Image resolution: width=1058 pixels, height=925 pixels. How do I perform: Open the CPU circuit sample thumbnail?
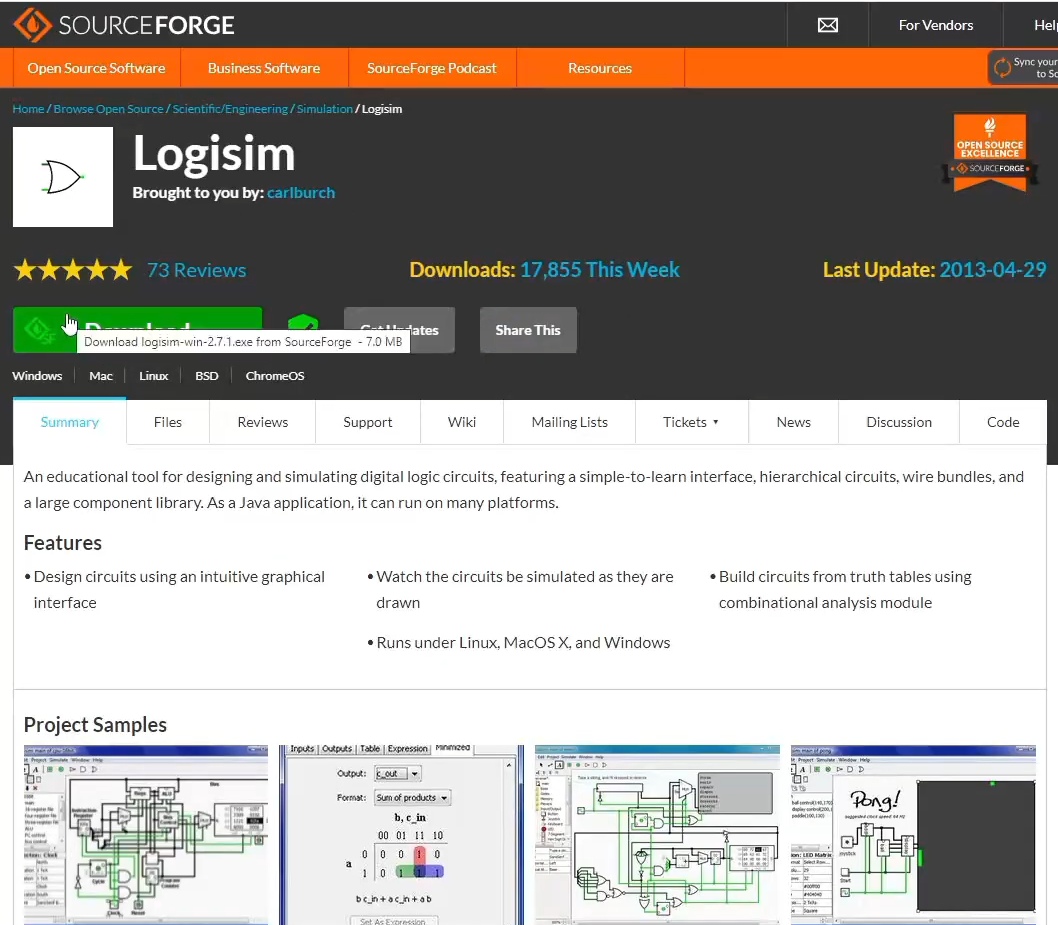point(146,835)
